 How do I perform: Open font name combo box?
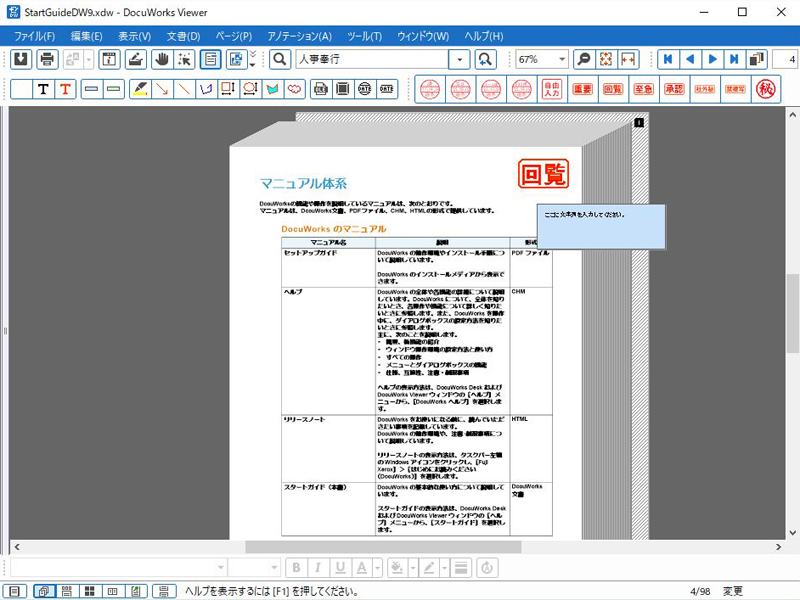tap(118, 568)
